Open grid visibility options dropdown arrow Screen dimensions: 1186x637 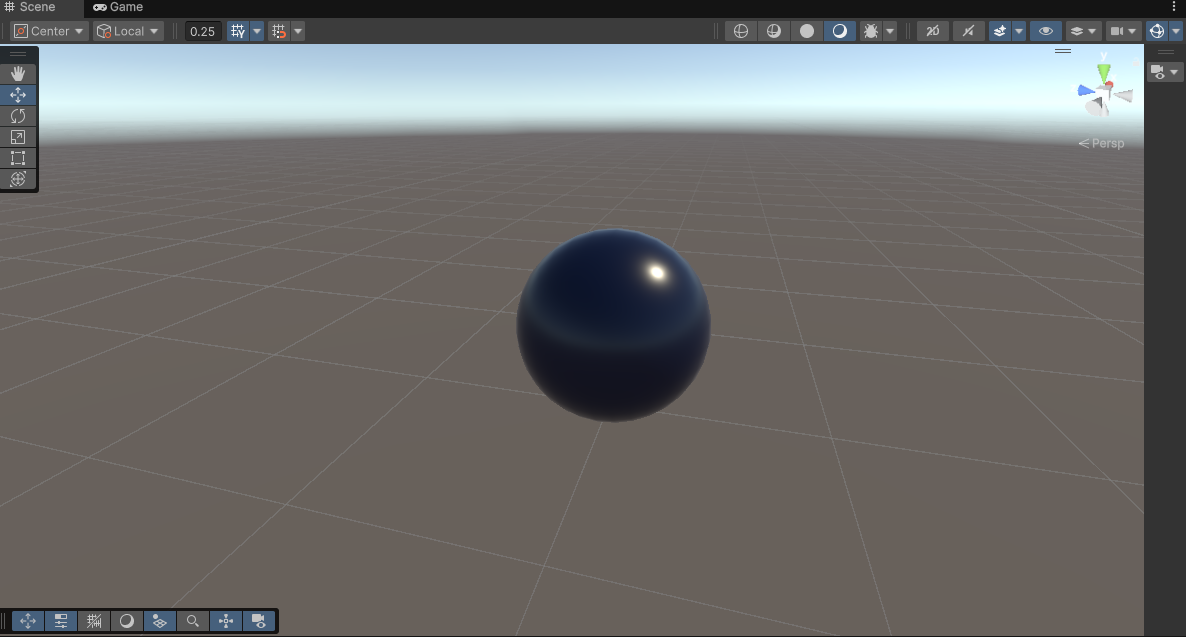257,31
